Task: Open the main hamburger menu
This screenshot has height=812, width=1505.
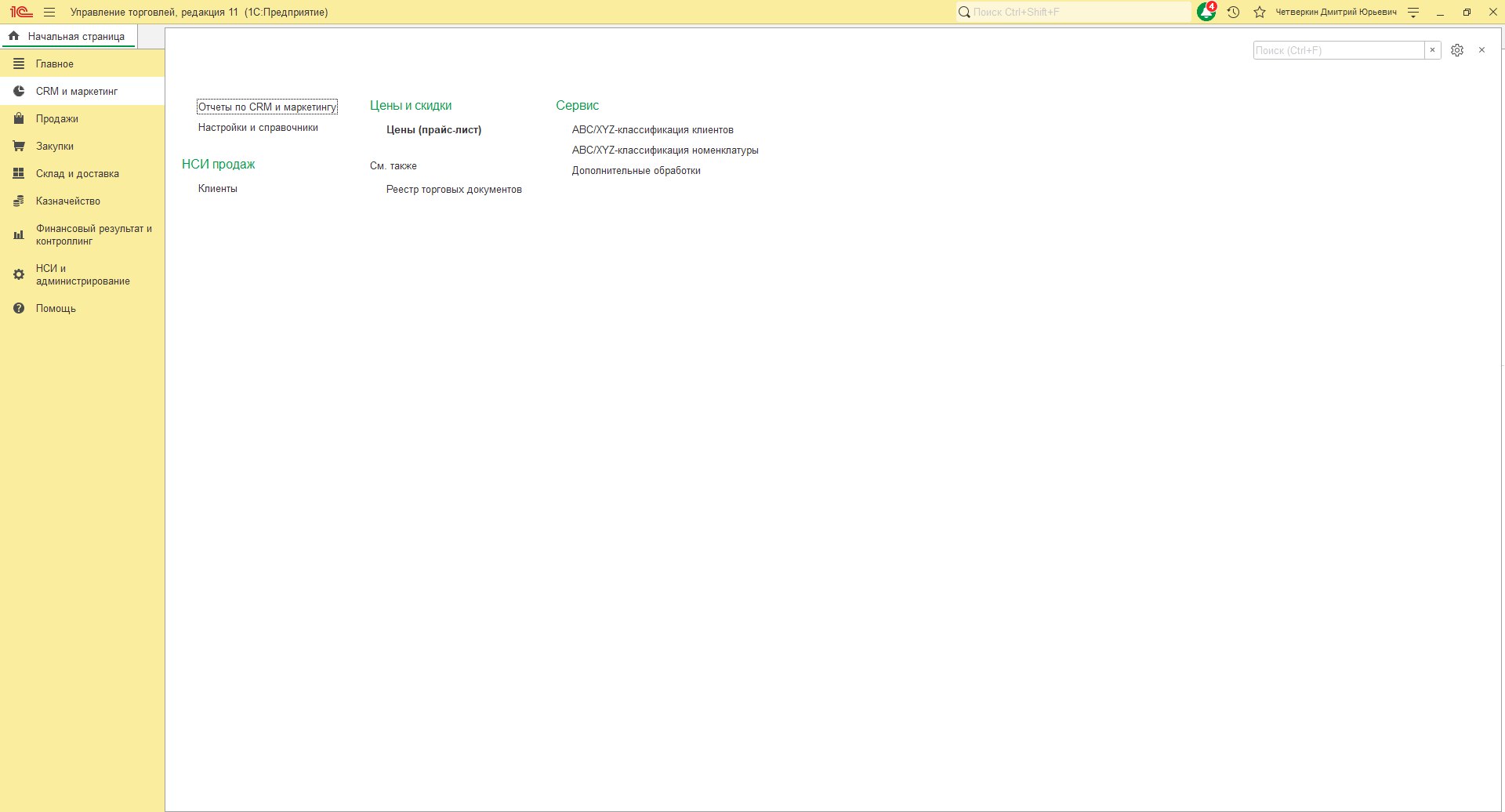Action: [x=49, y=12]
